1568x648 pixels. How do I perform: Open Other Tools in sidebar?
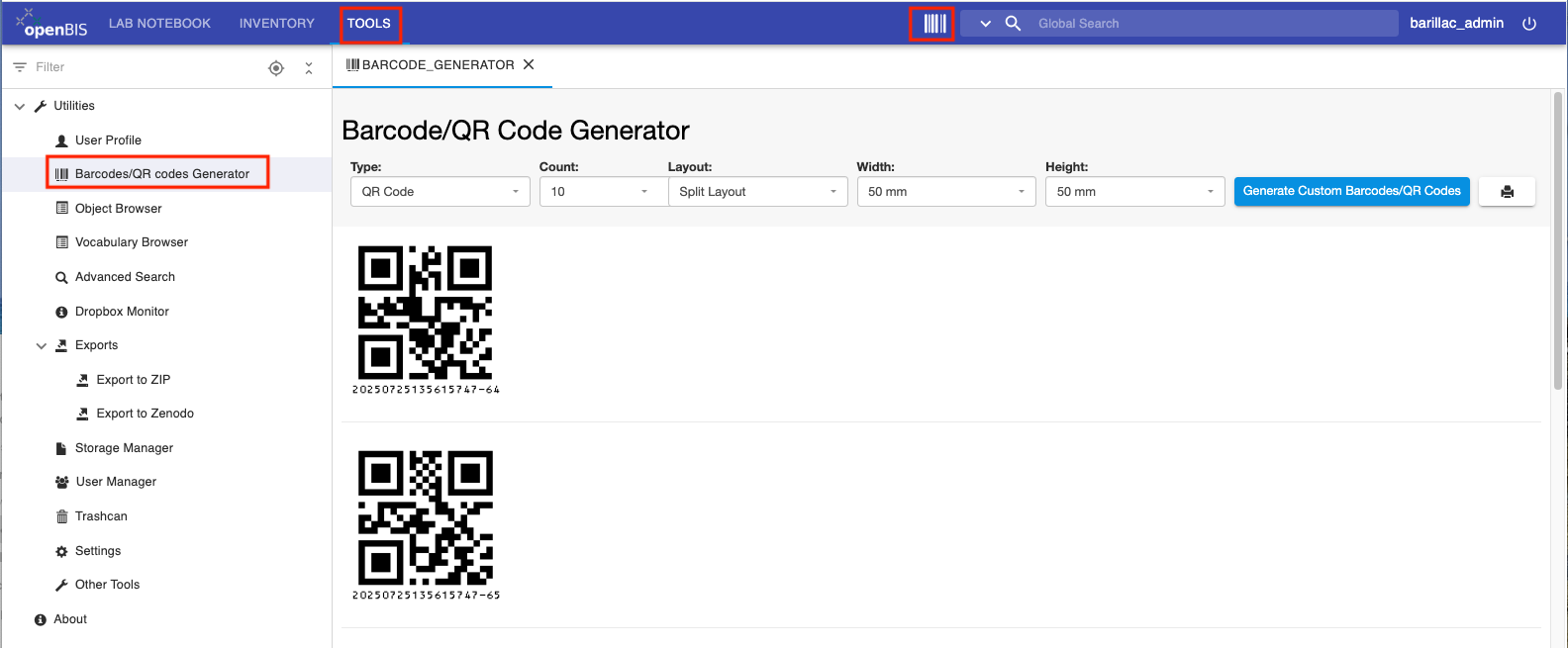(x=107, y=585)
